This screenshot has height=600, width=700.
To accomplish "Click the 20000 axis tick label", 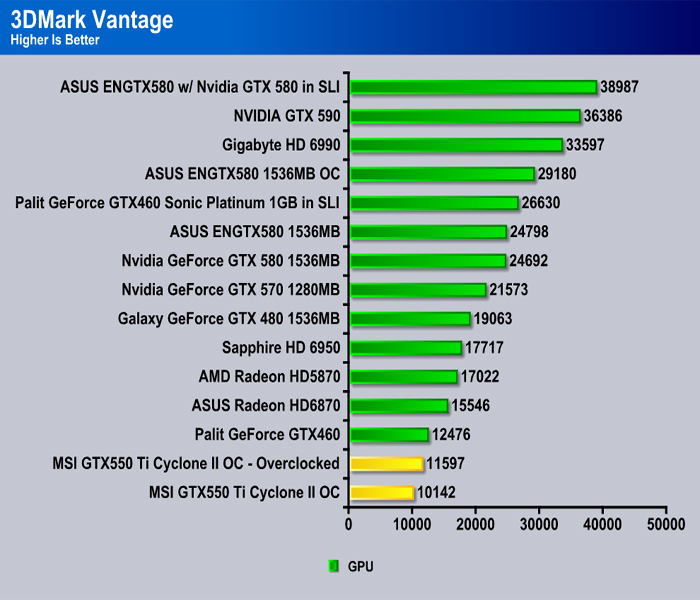I will coord(475,524).
